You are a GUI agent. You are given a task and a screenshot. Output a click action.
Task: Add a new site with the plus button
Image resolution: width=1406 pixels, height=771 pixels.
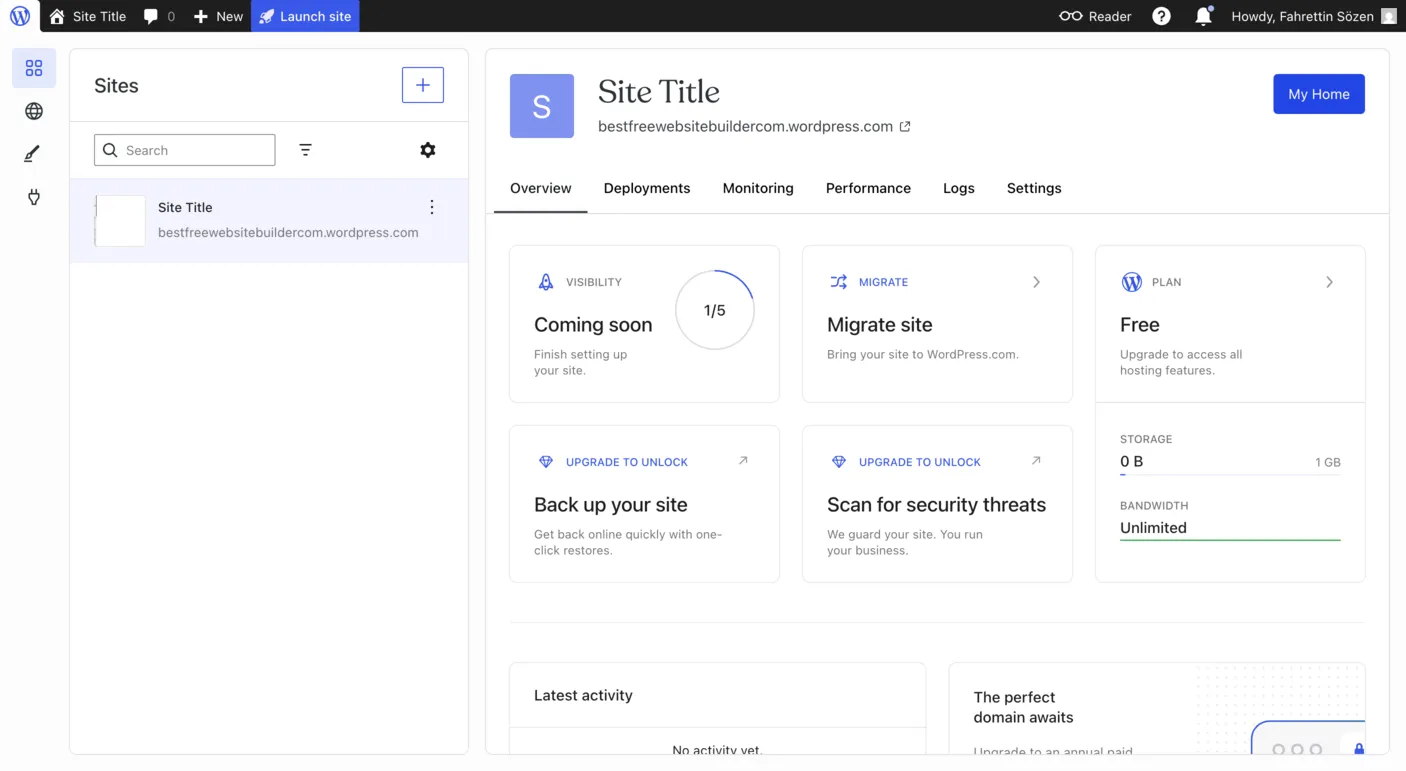pos(422,84)
